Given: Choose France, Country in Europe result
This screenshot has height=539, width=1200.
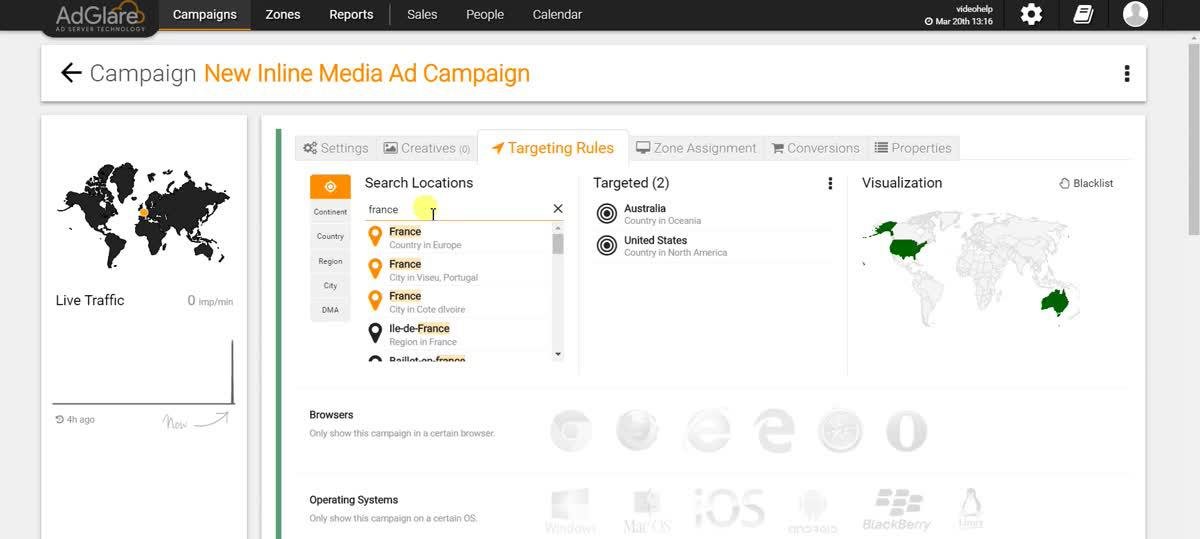Looking at the screenshot, I should [x=425, y=237].
